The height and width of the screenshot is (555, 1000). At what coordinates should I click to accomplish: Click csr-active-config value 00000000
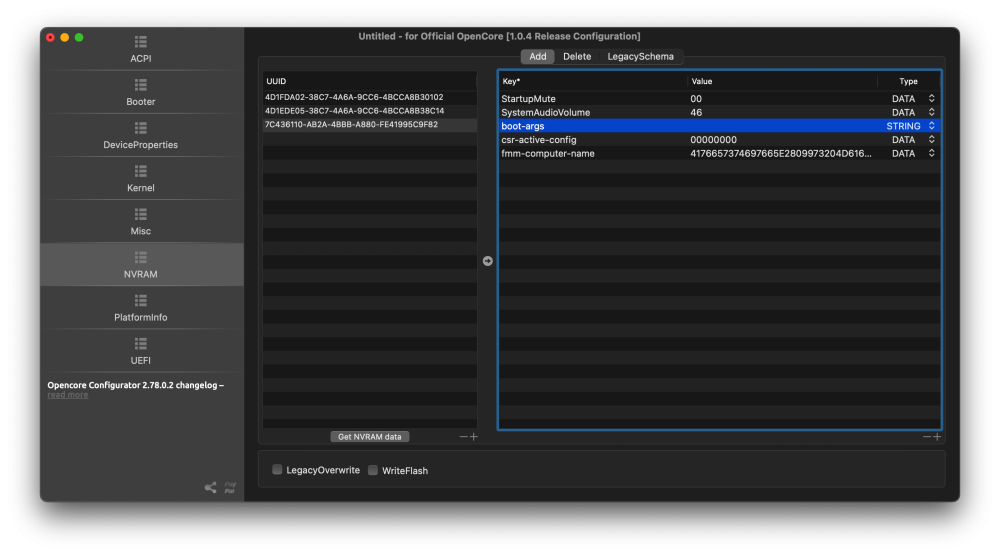(713, 140)
